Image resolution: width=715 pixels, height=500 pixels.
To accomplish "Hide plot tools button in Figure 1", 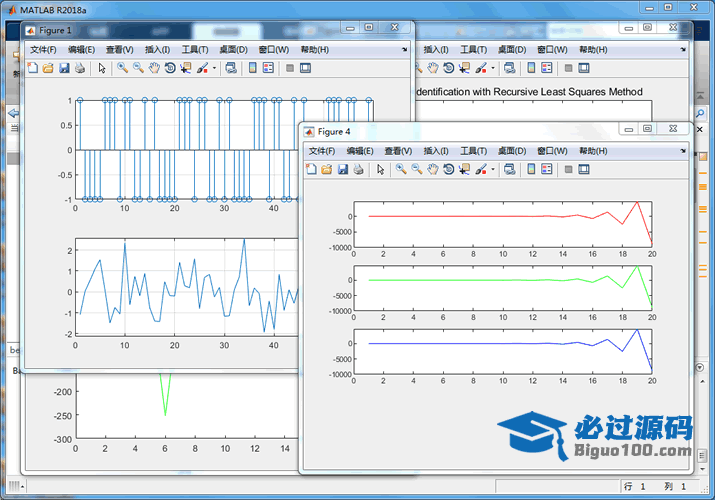I will (290, 68).
